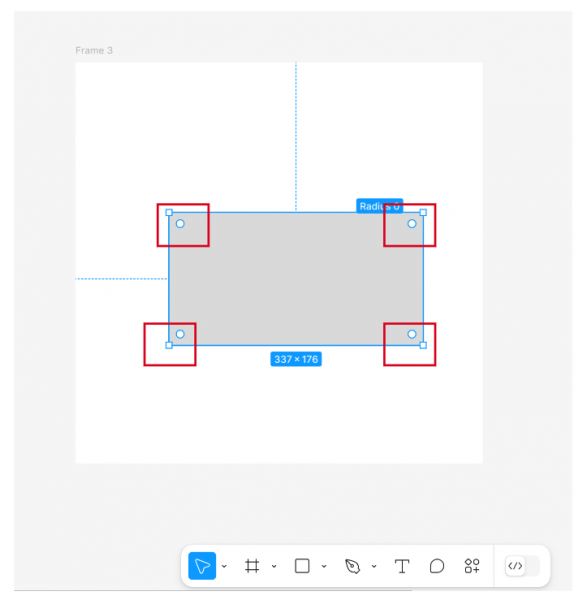Click top-left corner radius handle
This screenshot has width=587, height=600.
(180, 223)
